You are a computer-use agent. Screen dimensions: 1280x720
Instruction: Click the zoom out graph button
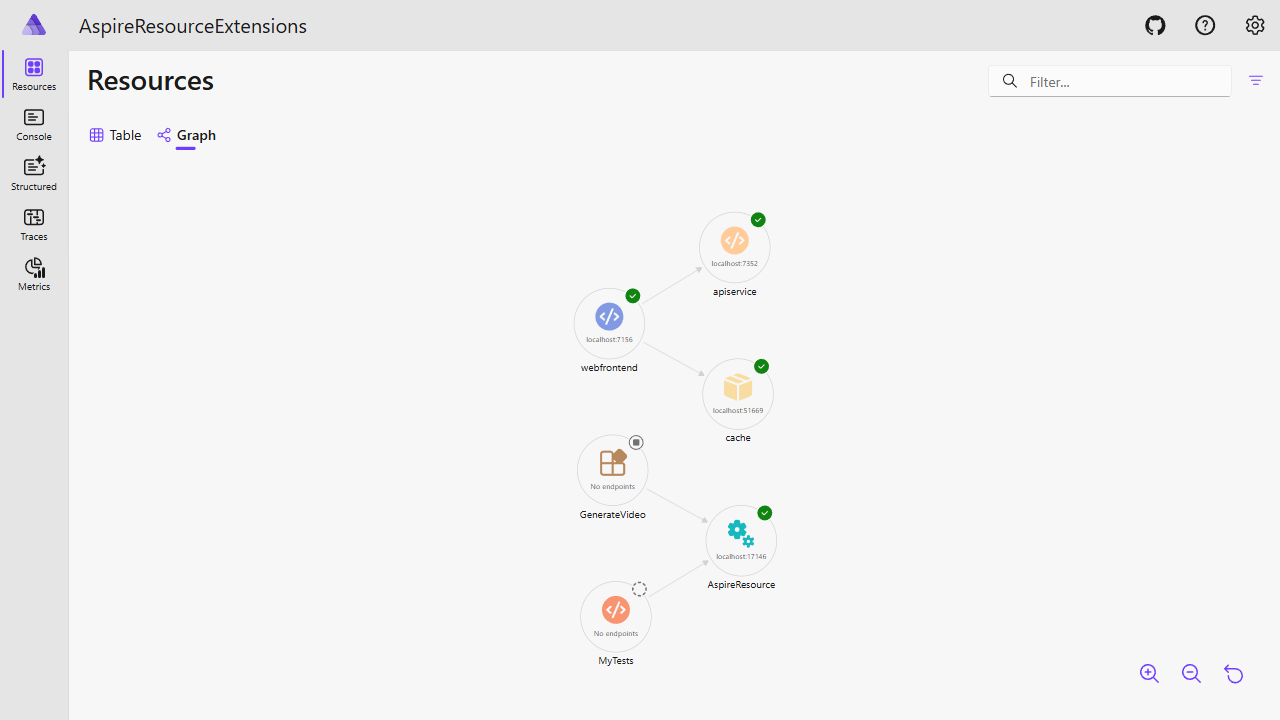pyautogui.click(x=1191, y=674)
